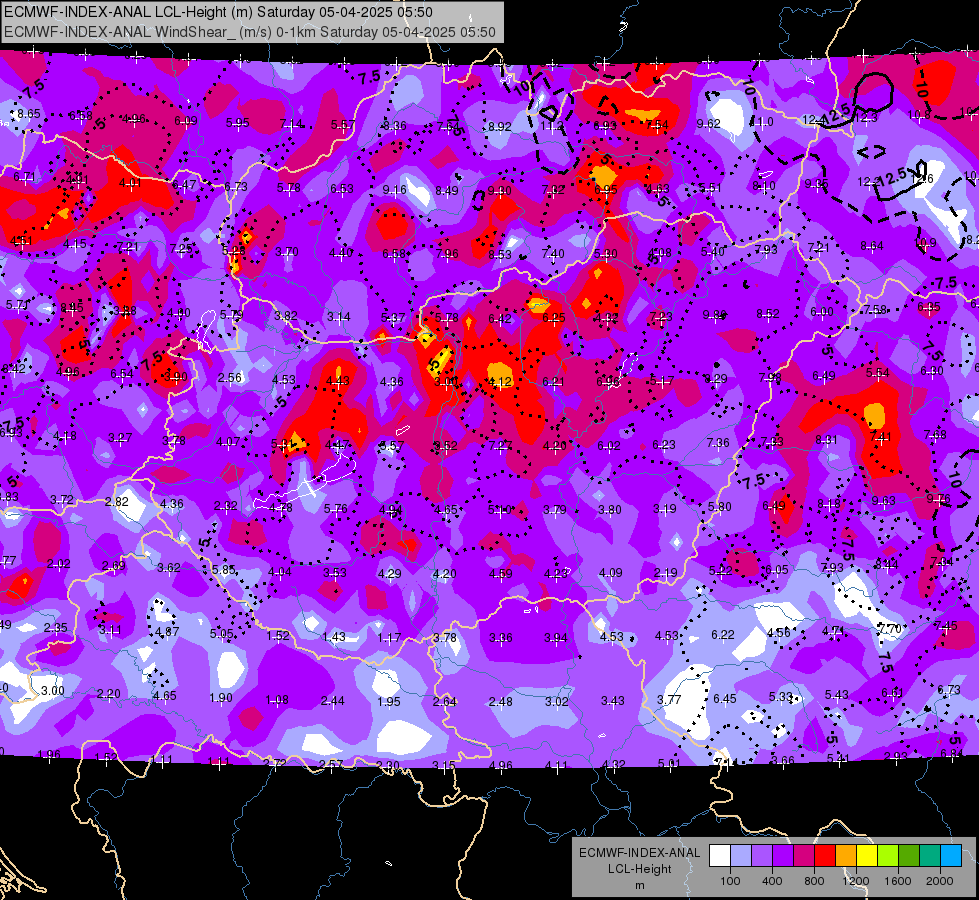Click the wind shear value '8.36'
The width and height of the screenshot is (979, 900).
click(395, 126)
